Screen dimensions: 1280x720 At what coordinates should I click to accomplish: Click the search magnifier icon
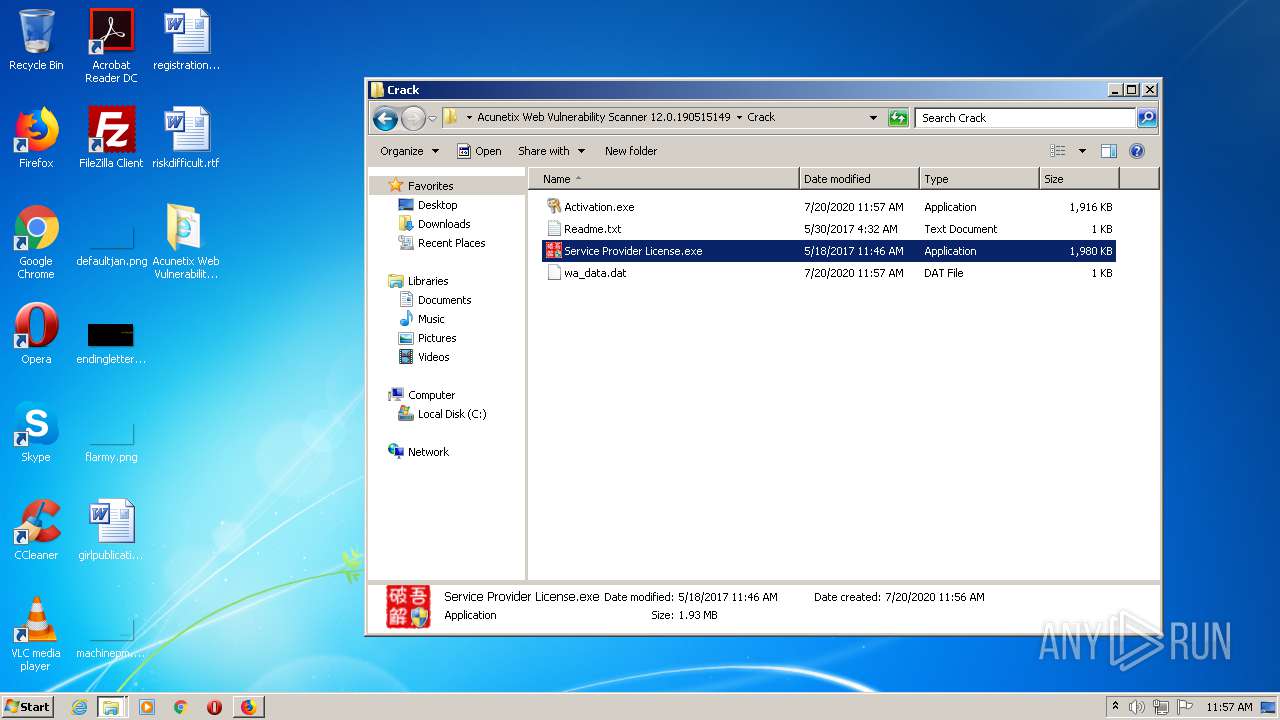tap(1147, 118)
